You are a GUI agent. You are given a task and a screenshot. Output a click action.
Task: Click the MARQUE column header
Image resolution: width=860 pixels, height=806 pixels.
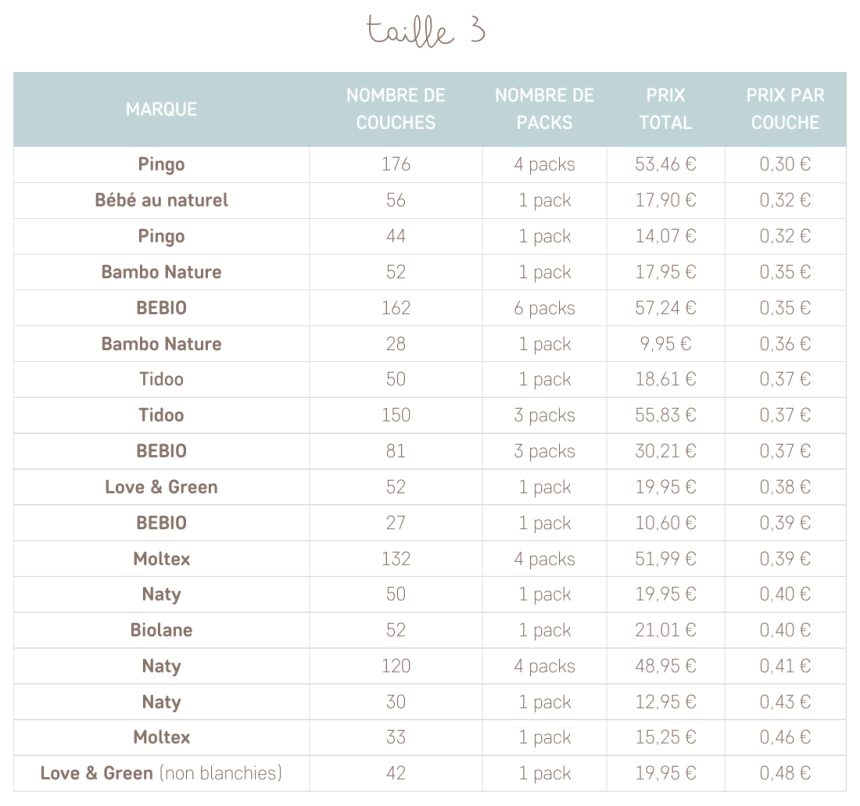[161, 109]
